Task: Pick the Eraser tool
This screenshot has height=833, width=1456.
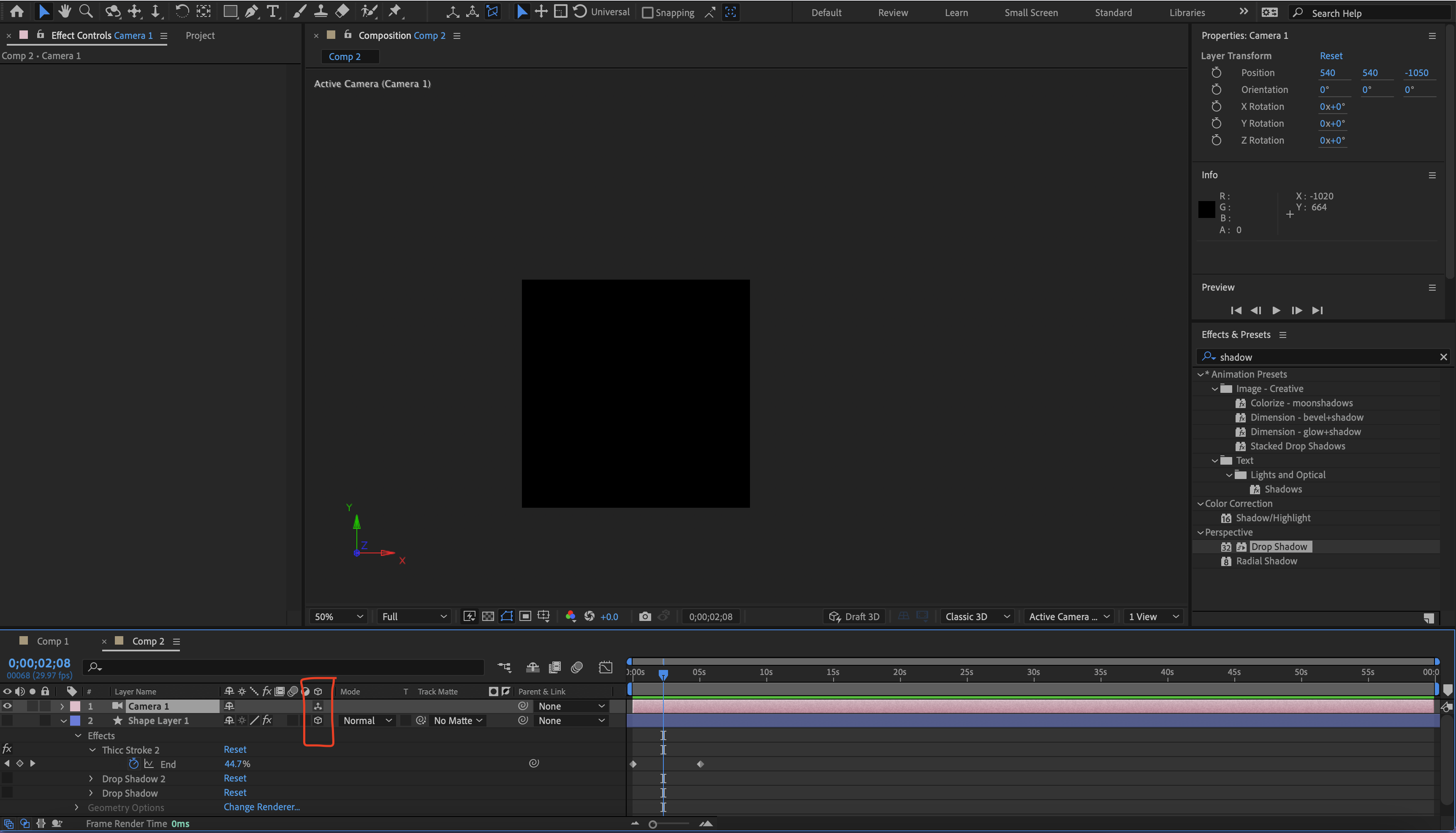Action: (x=342, y=11)
